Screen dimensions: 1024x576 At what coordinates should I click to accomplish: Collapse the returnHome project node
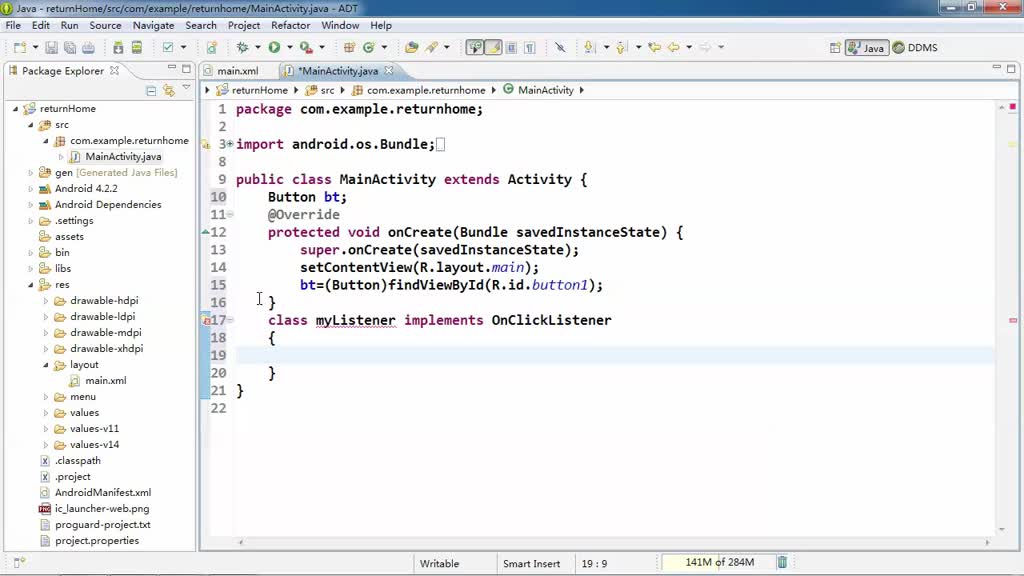coord(16,109)
